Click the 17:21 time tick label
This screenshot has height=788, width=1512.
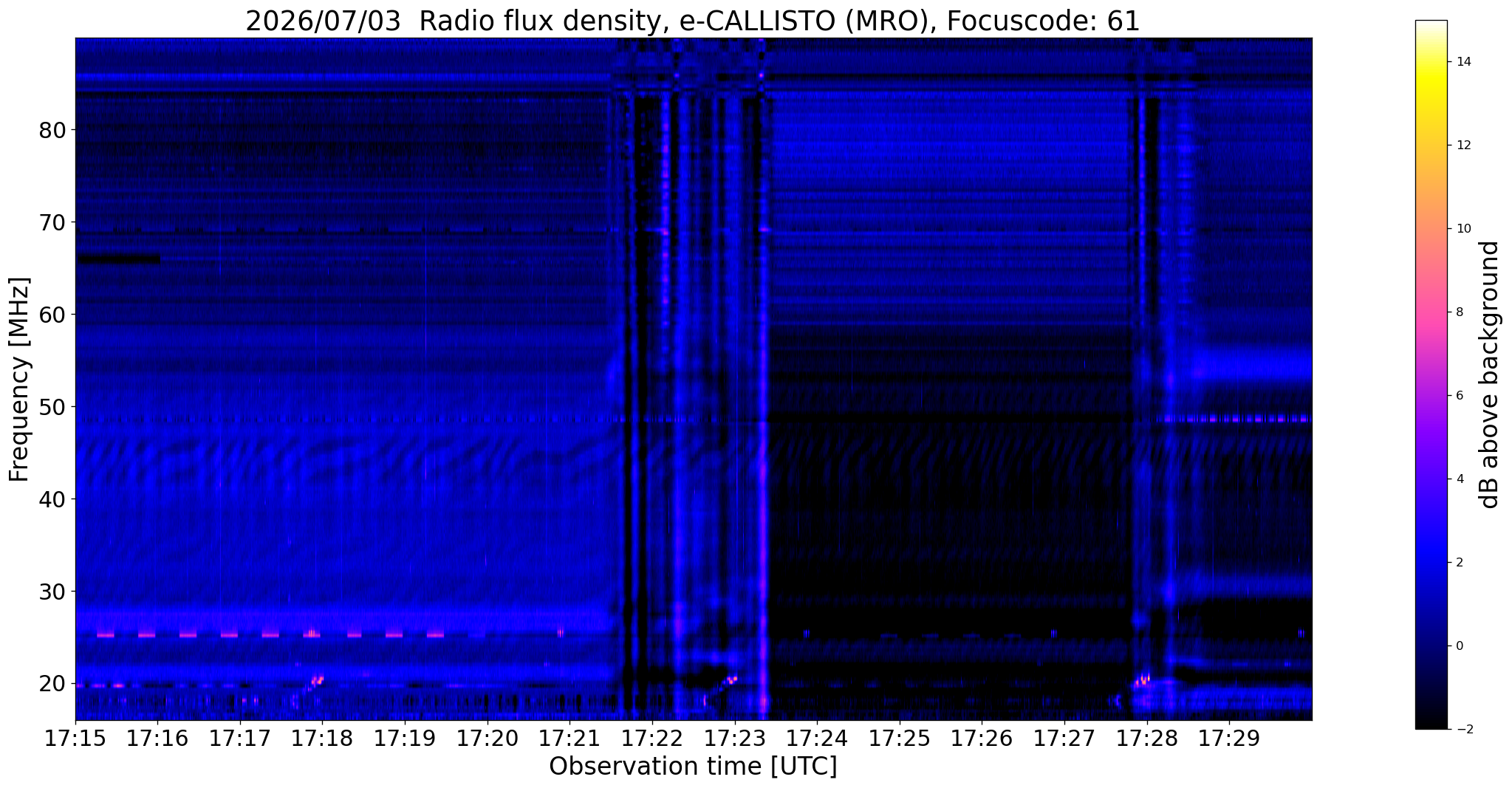point(569,738)
